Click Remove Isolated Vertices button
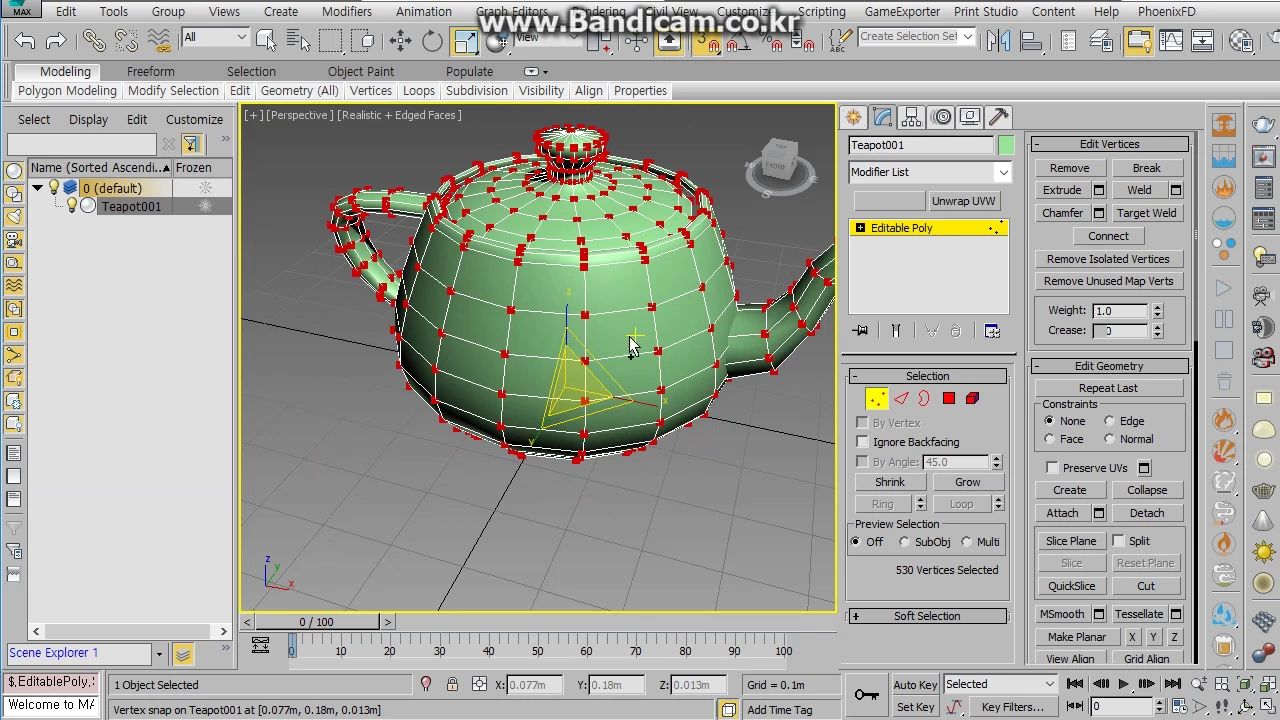This screenshot has width=1280, height=720. click(x=1108, y=259)
